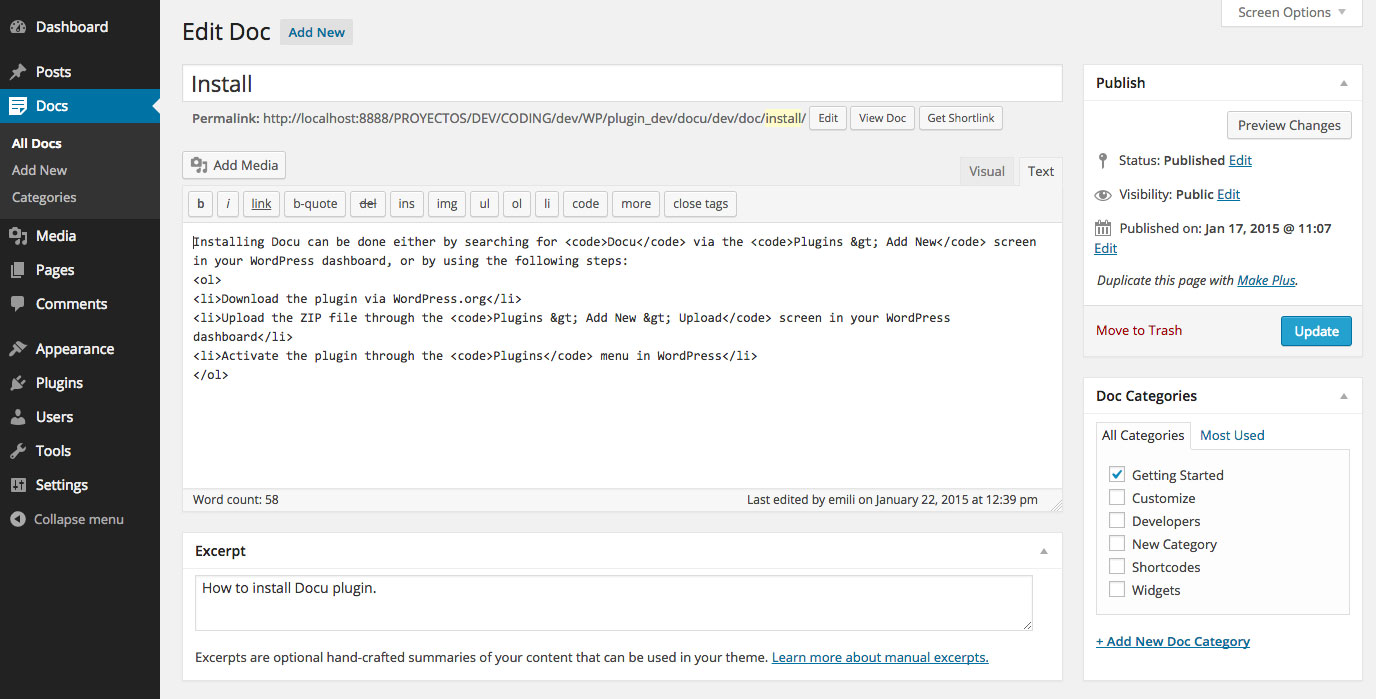The image size is (1376, 699).
Task: Switch to the Visual editor tab
Action: [x=986, y=171]
